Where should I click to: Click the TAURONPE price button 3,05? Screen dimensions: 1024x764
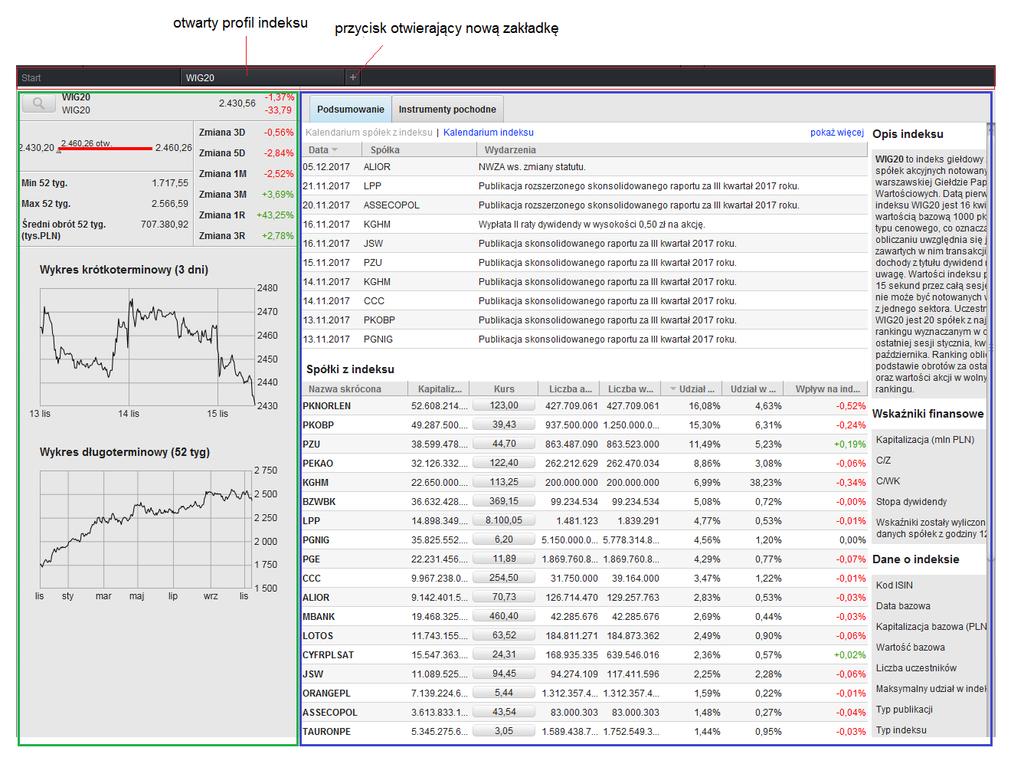pos(504,731)
